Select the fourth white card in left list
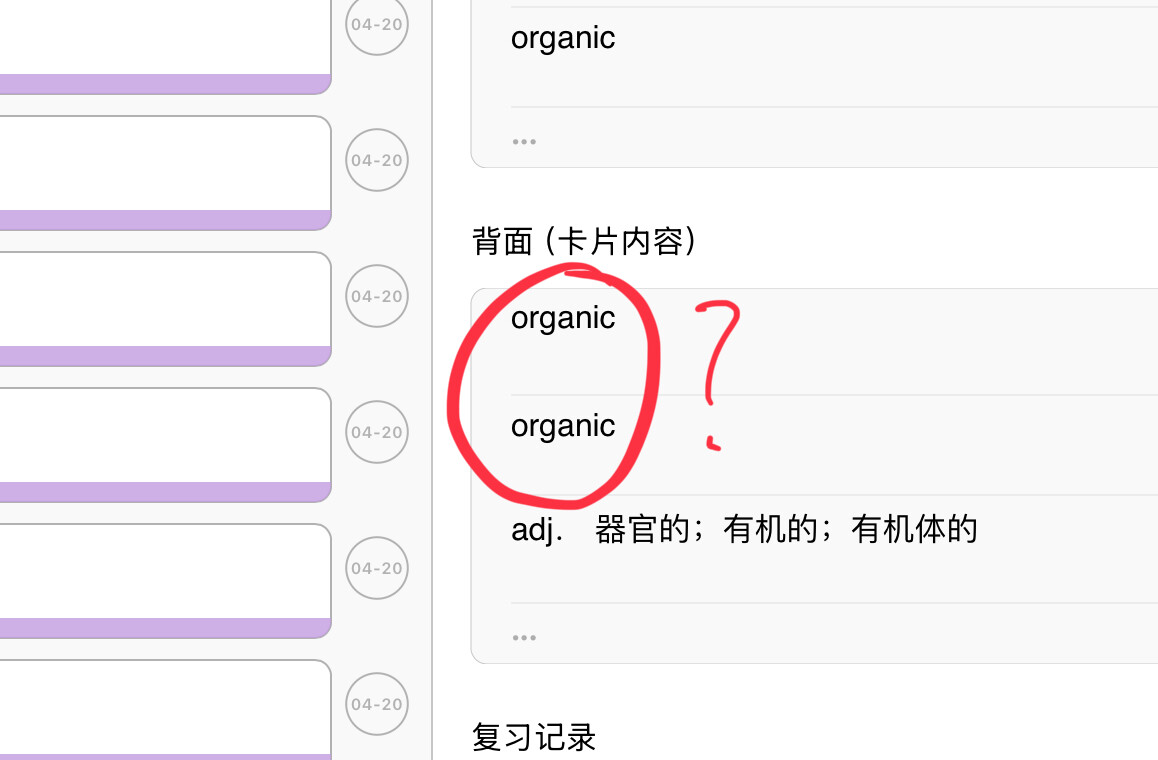Viewport: 1158px width, 760px height. pyautogui.click(x=165, y=445)
